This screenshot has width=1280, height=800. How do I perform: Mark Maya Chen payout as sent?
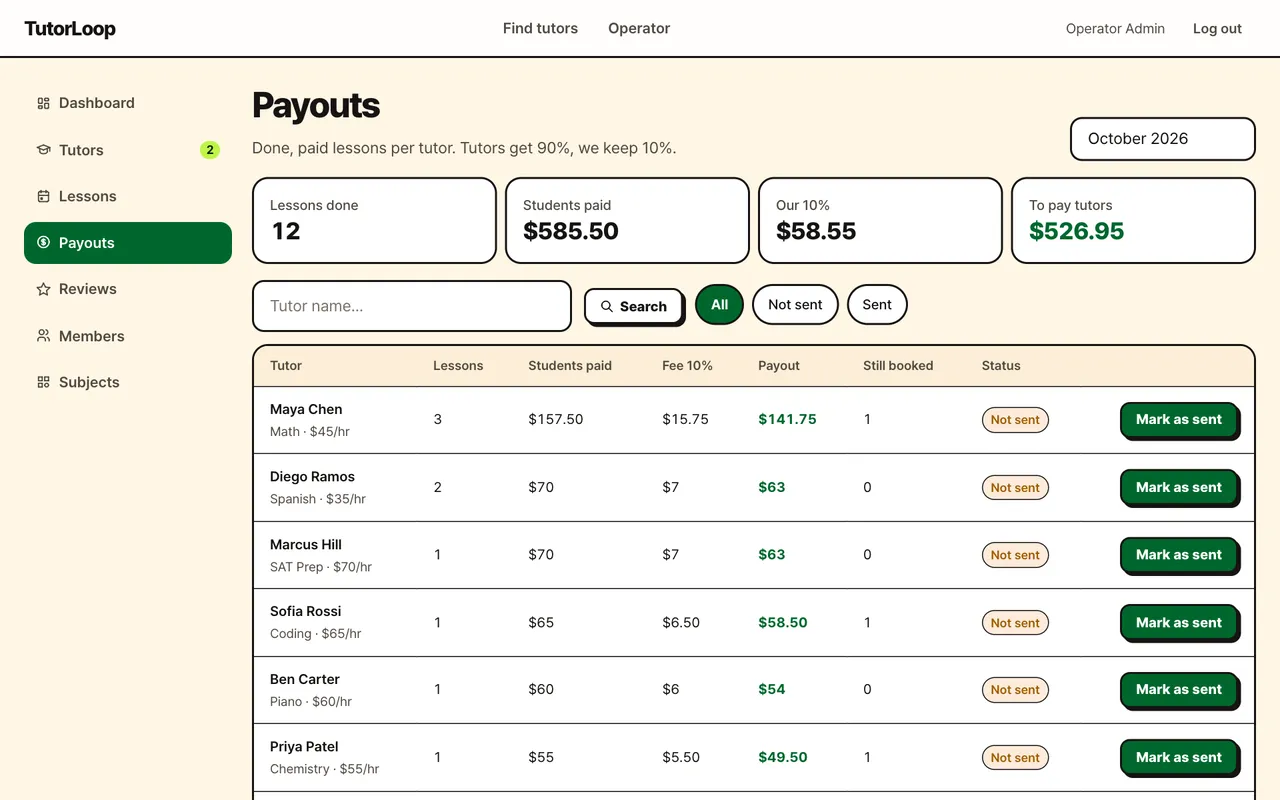(1179, 420)
